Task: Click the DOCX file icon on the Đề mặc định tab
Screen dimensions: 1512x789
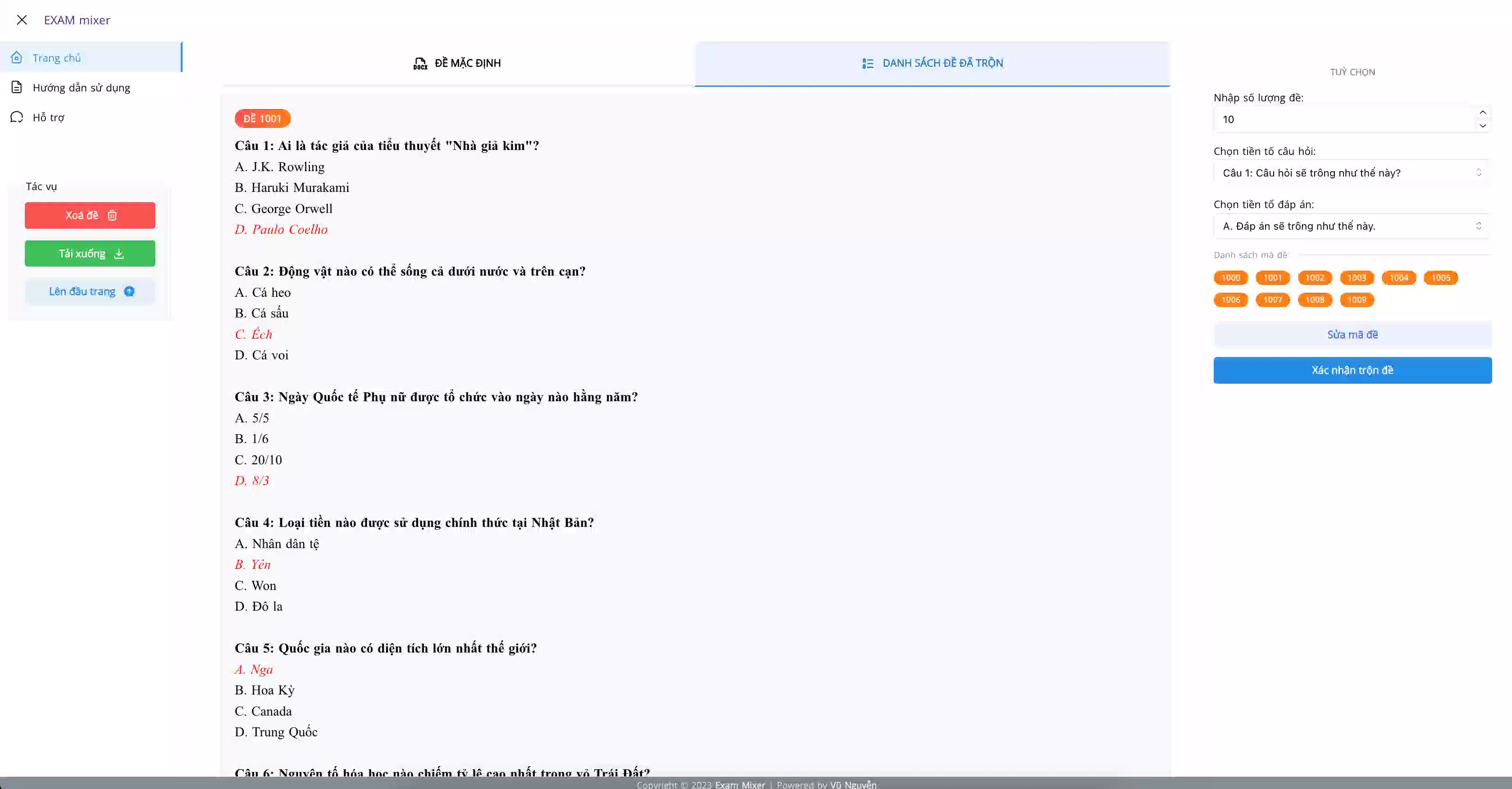Action: click(420, 63)
